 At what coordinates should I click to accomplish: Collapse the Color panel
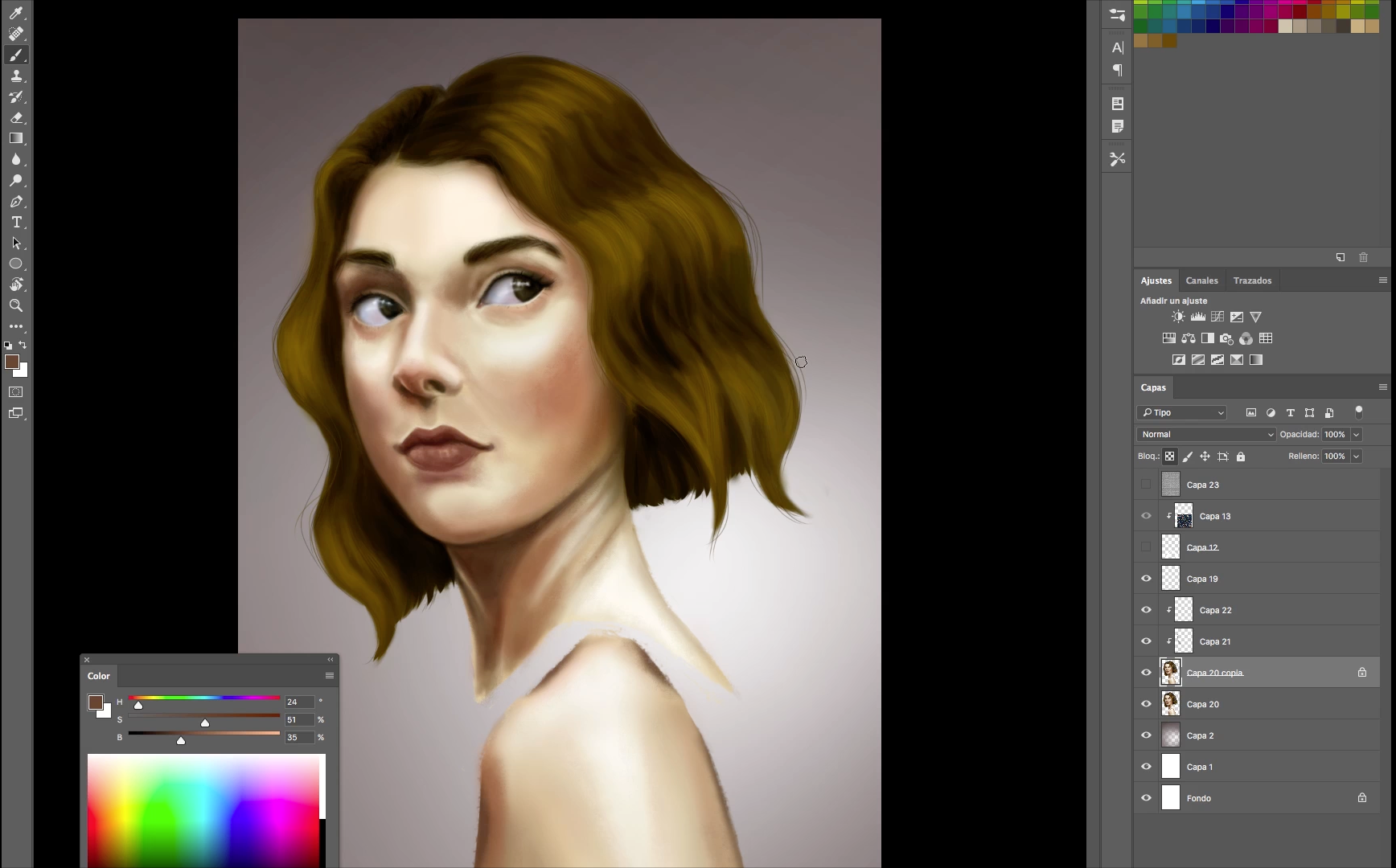pyautogui.click(x=330, y=660)
